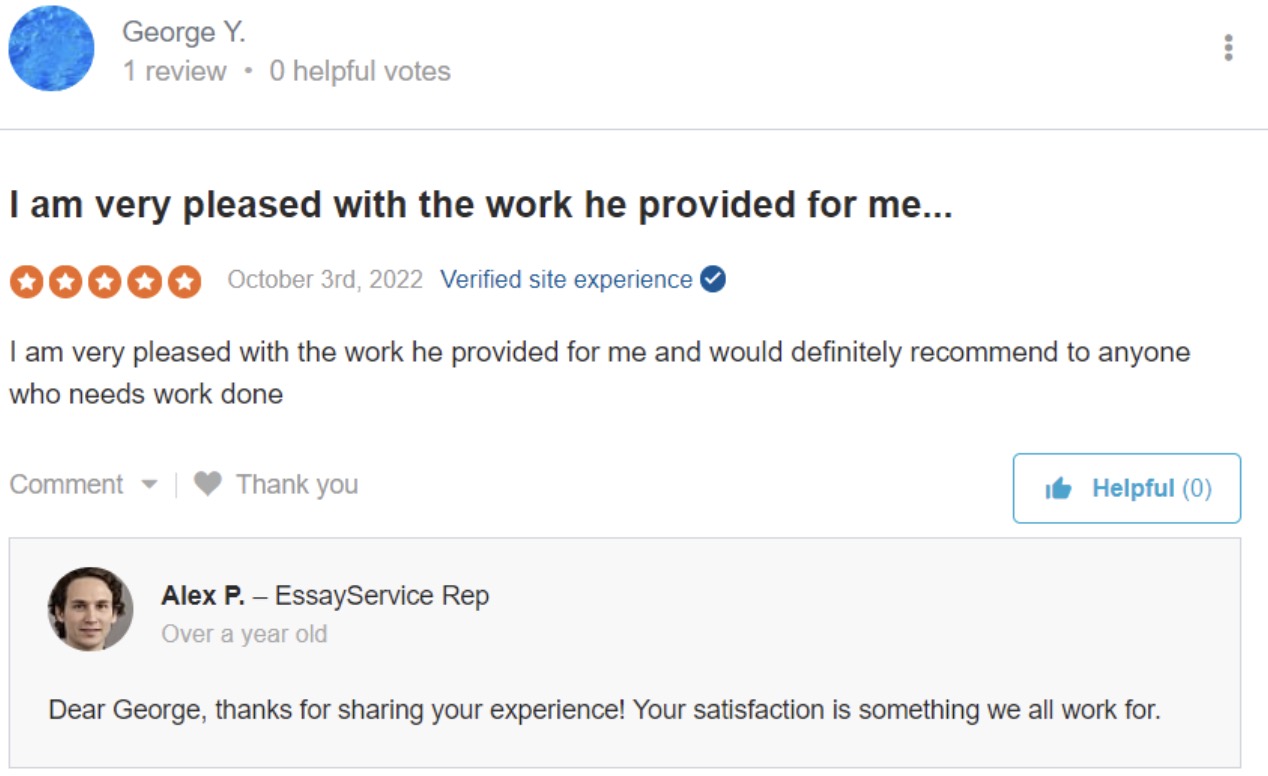Click the Alex P. representative name
This screenshot has width=1268, height=776.
[x=202, y=596]
